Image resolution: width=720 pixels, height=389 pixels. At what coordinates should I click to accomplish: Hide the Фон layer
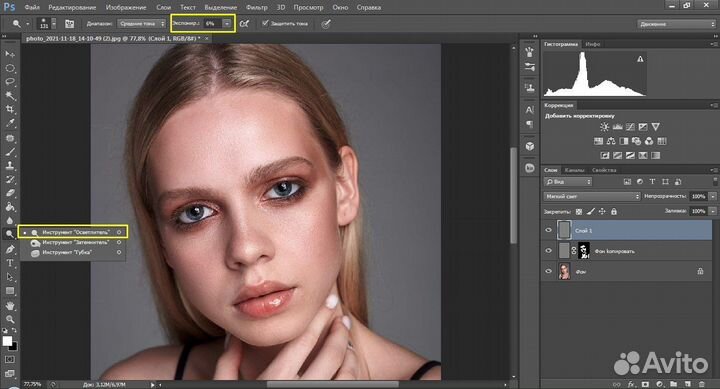click(548, 271)
